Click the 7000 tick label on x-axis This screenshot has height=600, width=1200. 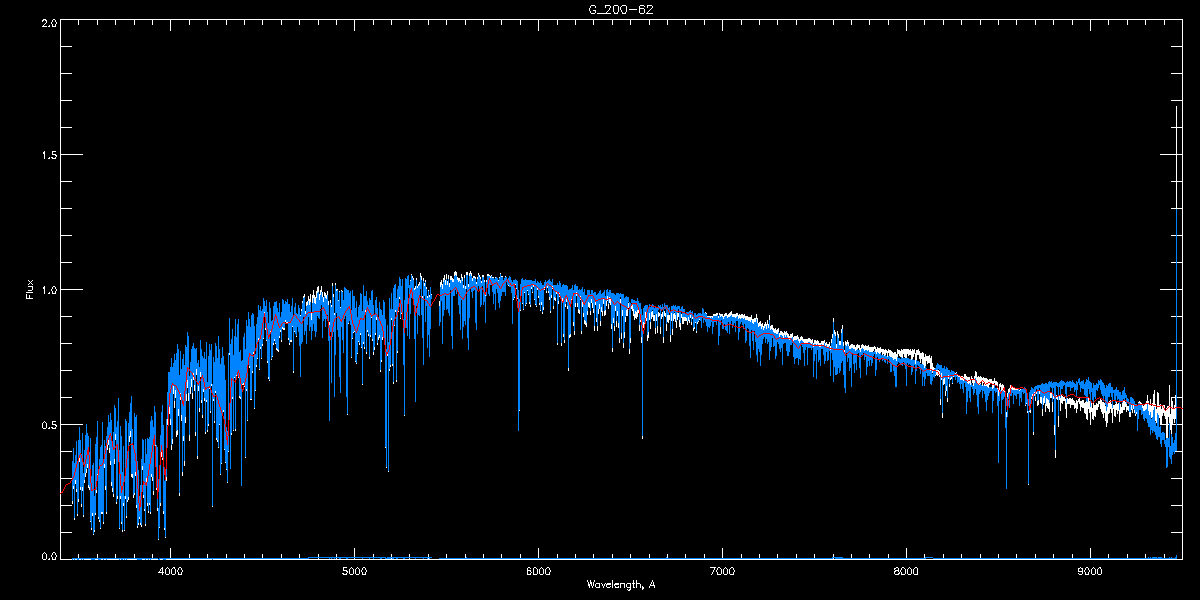722,572
